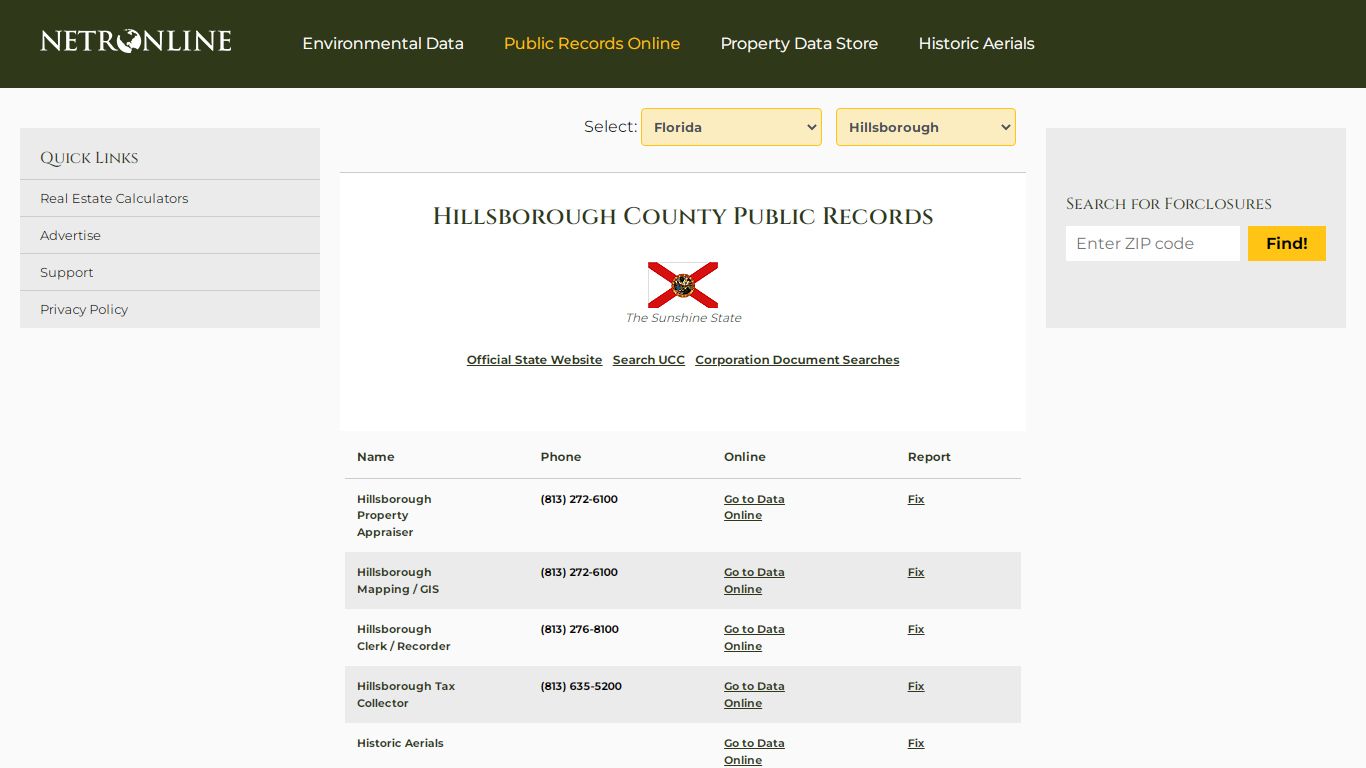Open Environmental Data menu
The image size is (1366, 768).
coord(383,44)
